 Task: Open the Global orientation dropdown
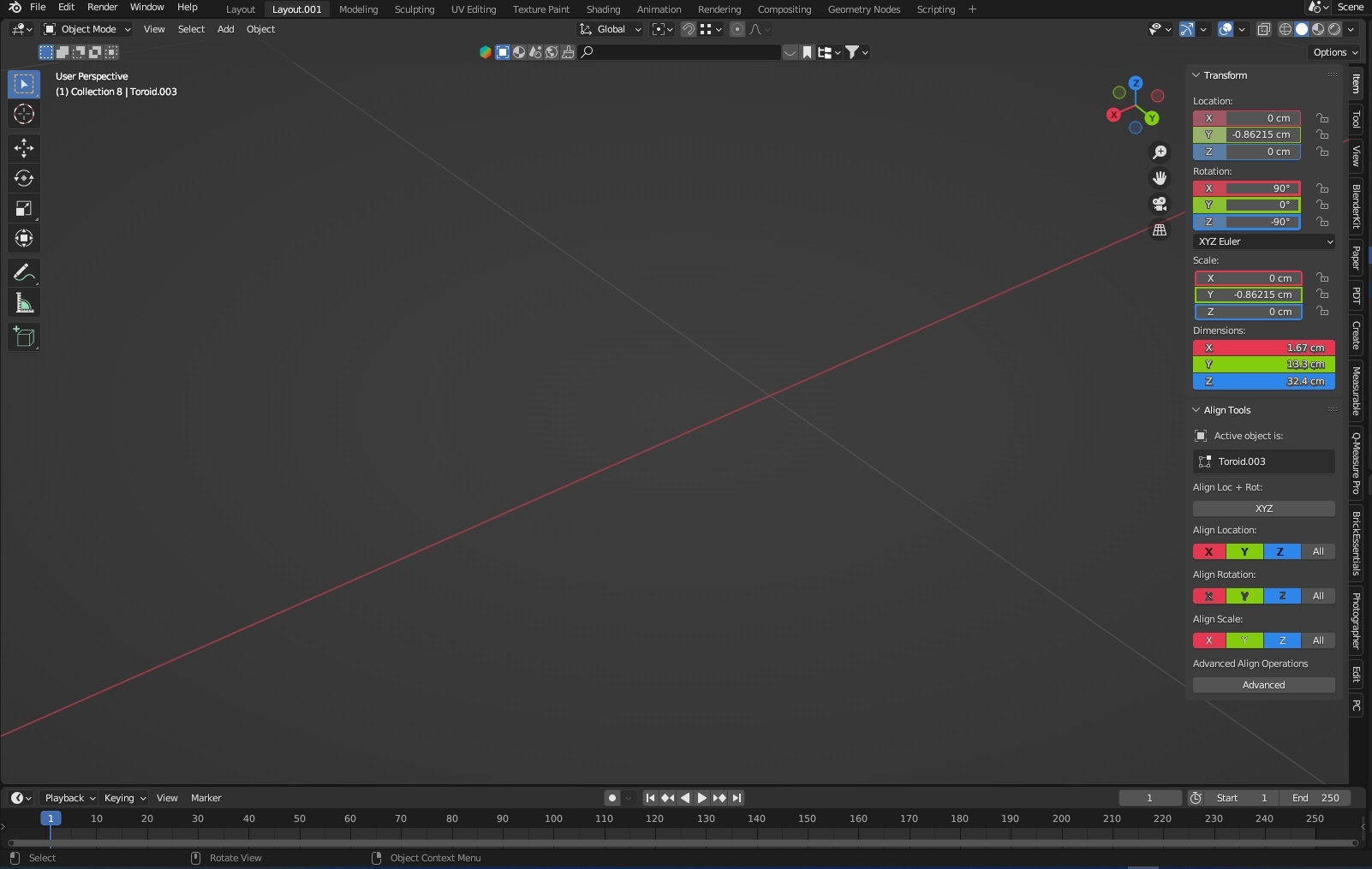point(611,29)
